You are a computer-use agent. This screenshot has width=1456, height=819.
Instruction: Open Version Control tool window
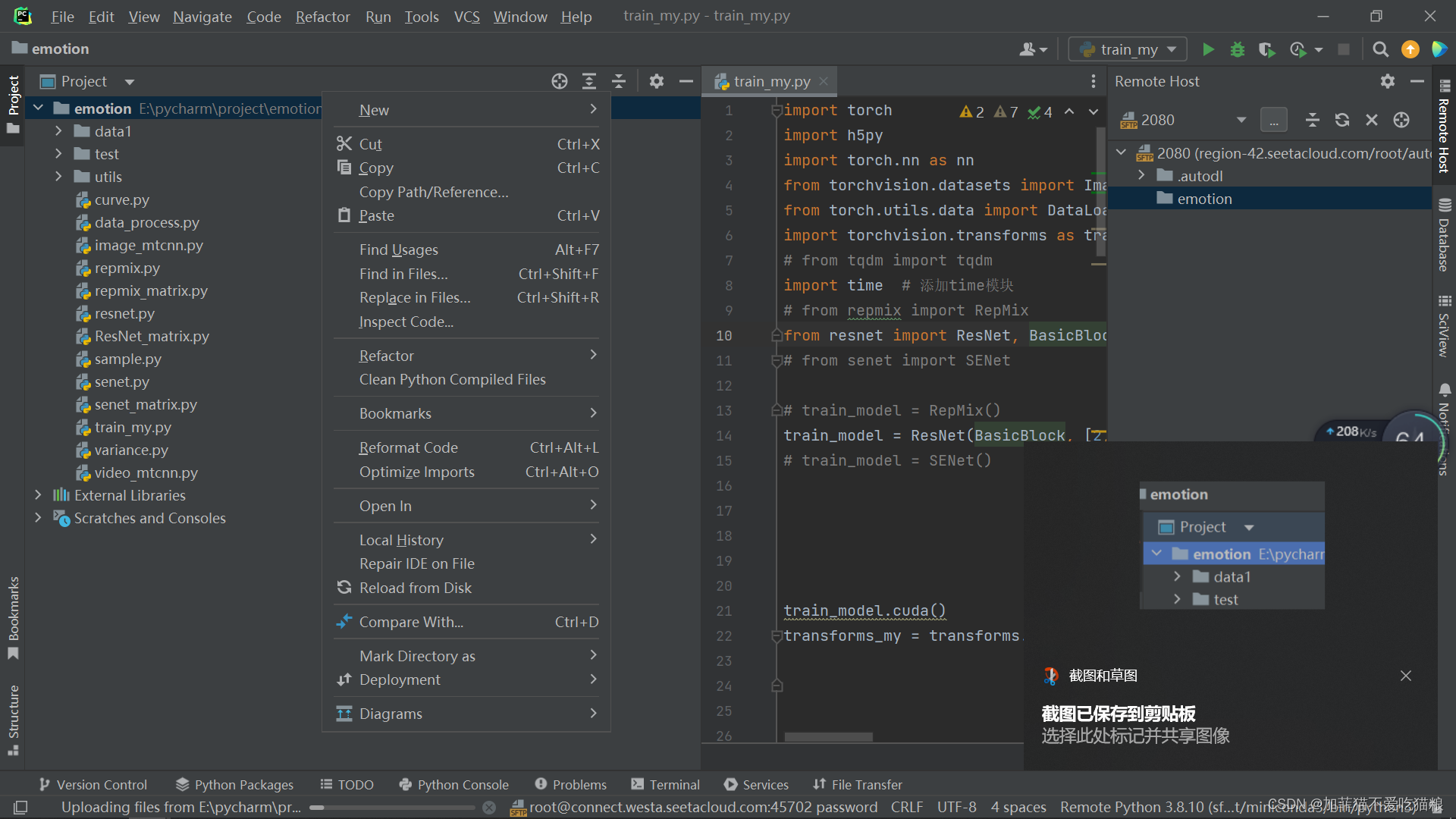click(x=93, y=785)
